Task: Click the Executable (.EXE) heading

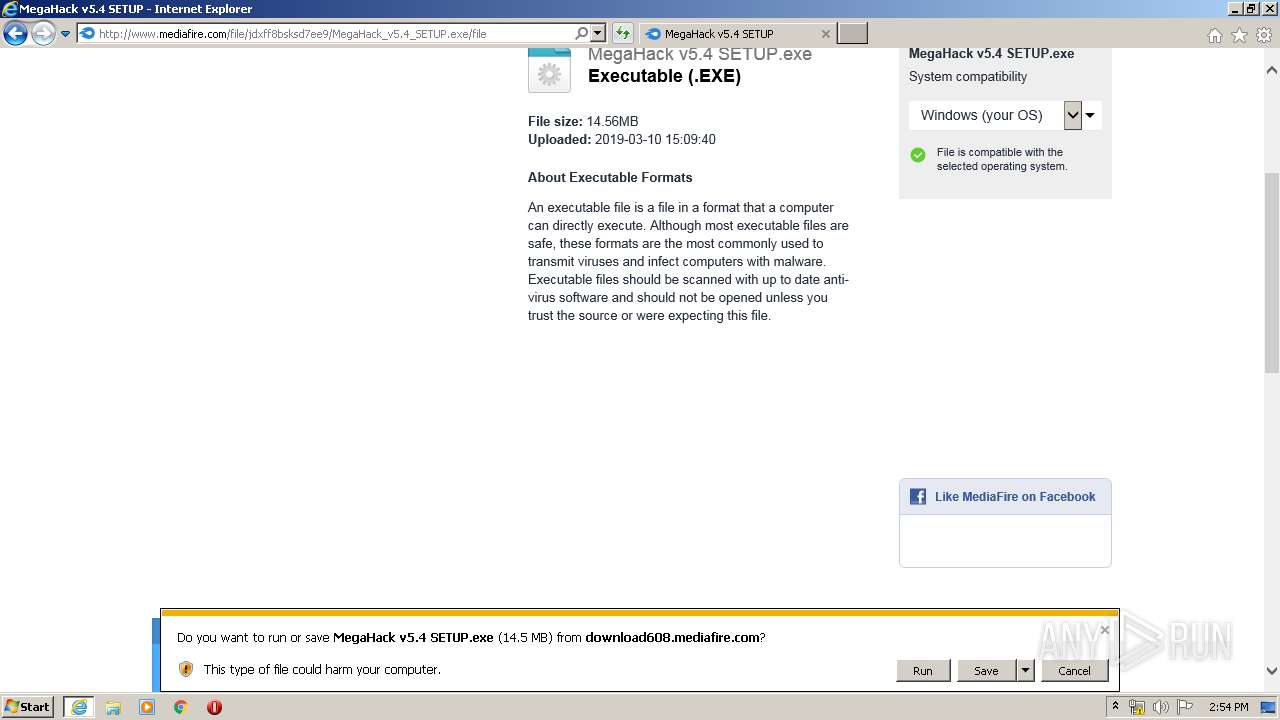Action: (x=665, y=76)
